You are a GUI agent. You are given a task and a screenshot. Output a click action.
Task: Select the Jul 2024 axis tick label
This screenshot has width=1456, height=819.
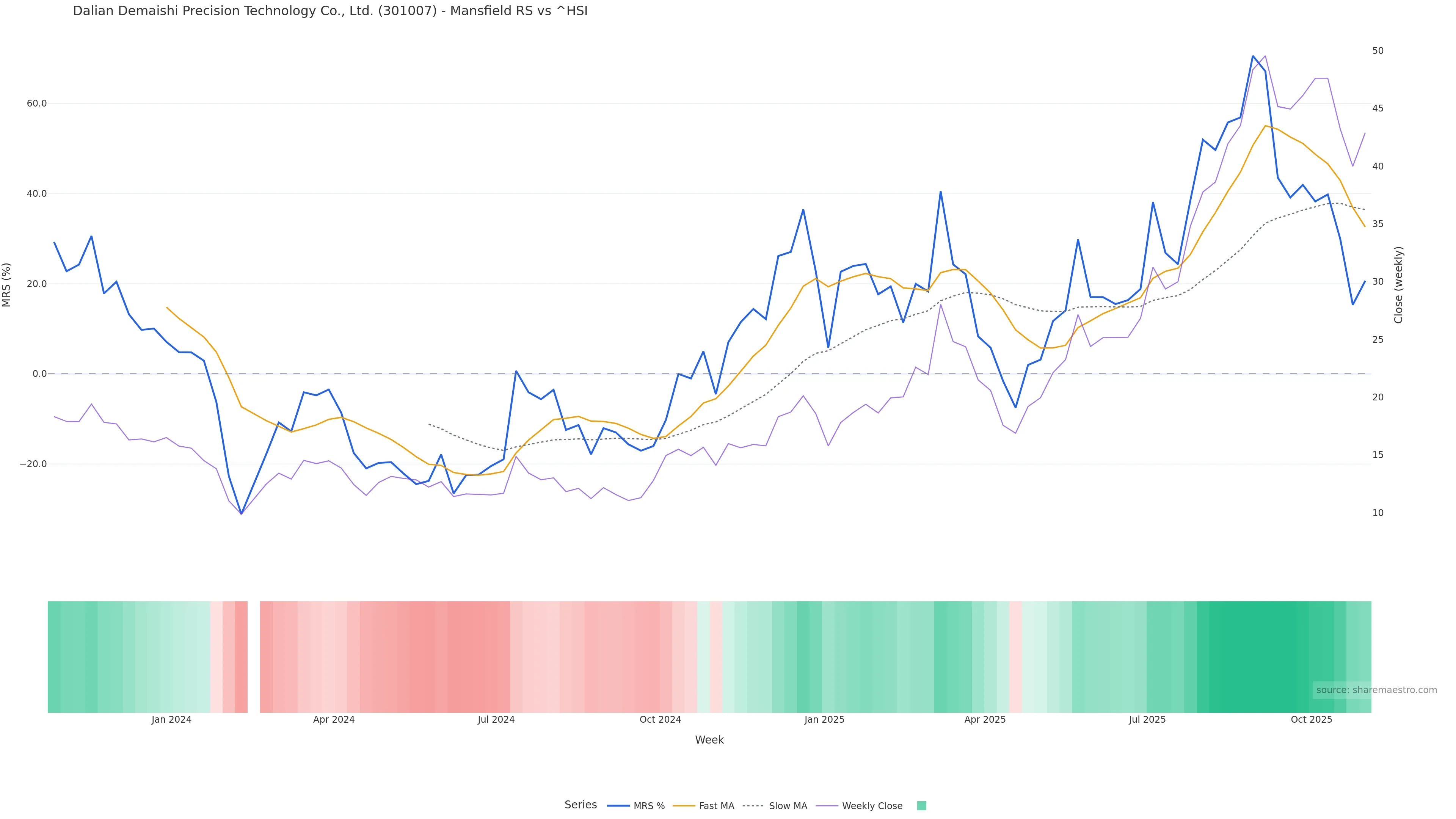(x=496, y=720)
